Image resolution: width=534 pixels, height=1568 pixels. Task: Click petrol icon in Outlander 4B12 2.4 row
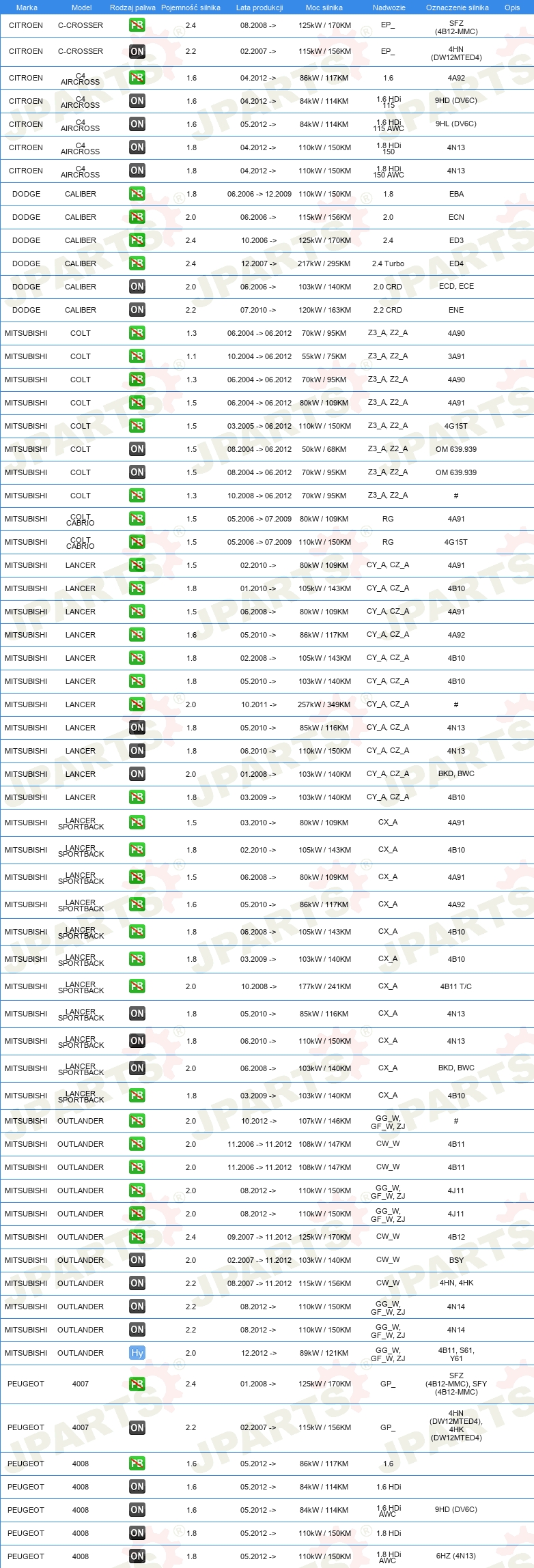(x=137, y=1237)
